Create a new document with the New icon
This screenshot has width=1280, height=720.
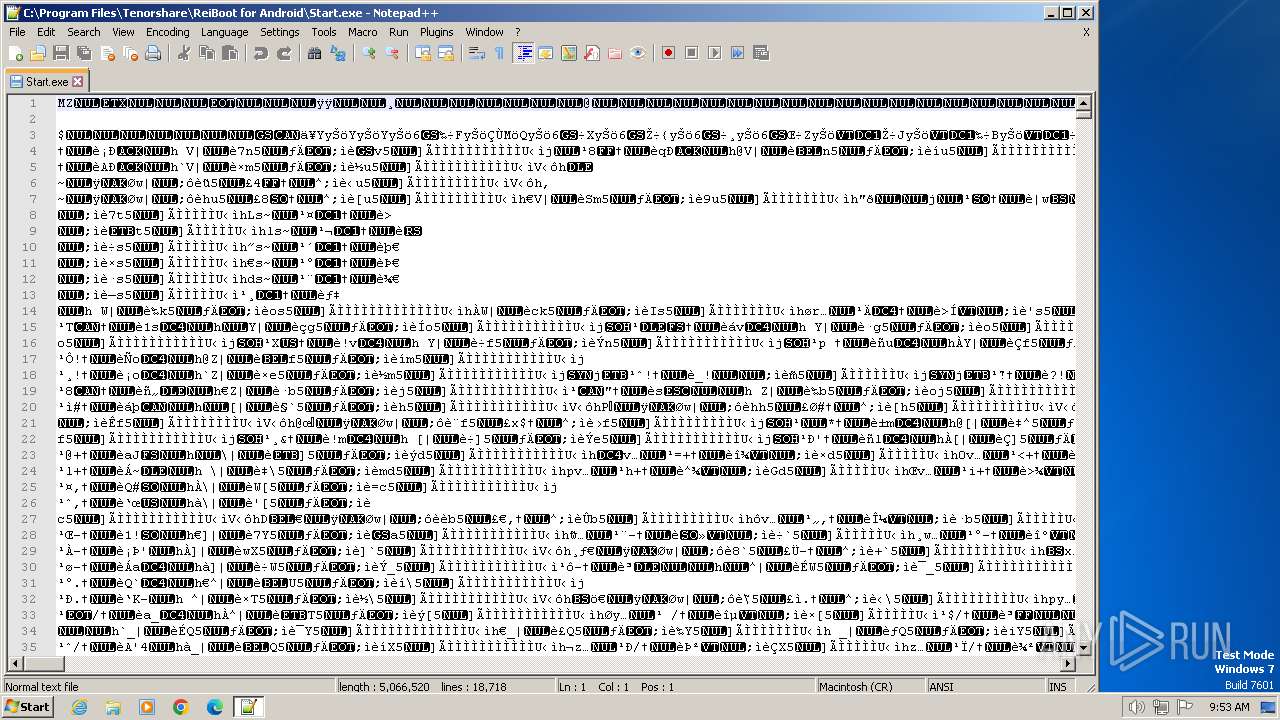point(16,53)
